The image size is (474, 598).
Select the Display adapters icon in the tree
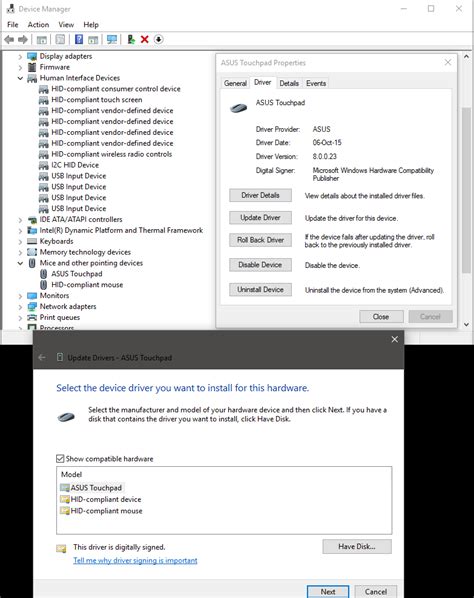pos(32,56)
